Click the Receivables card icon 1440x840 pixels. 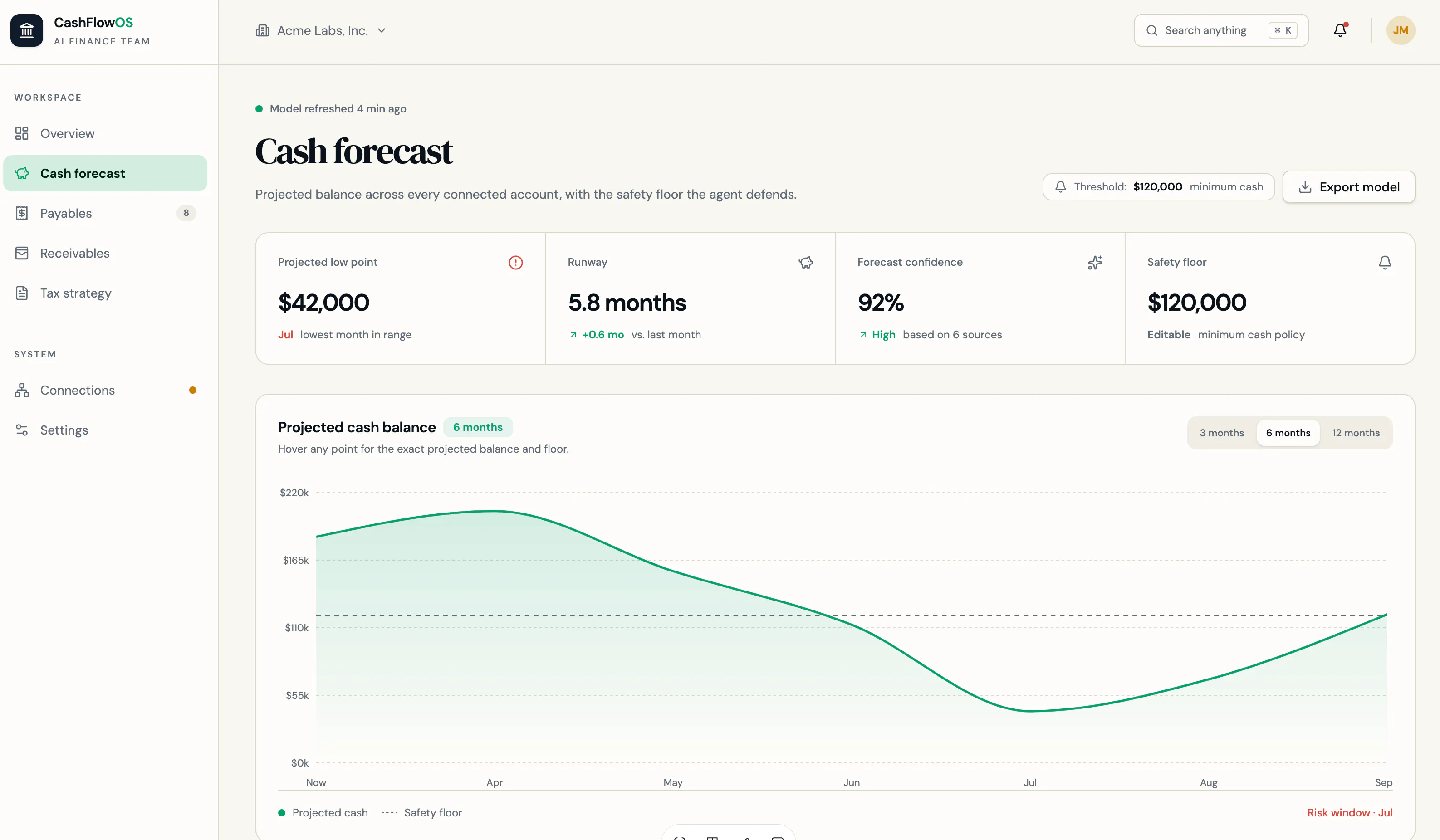(22, 253)
